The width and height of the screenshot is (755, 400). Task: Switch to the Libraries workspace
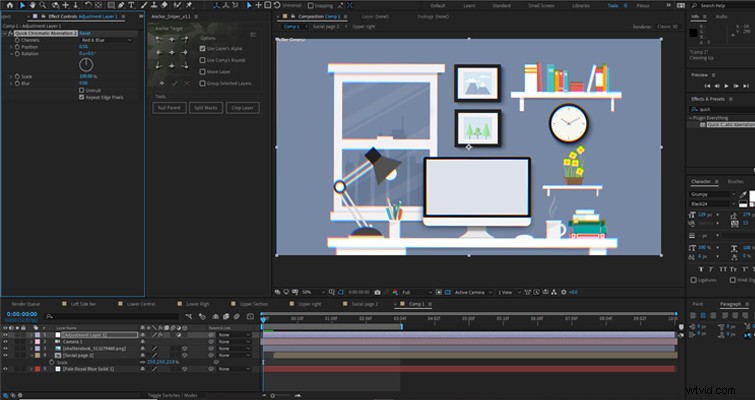(581, 6)
